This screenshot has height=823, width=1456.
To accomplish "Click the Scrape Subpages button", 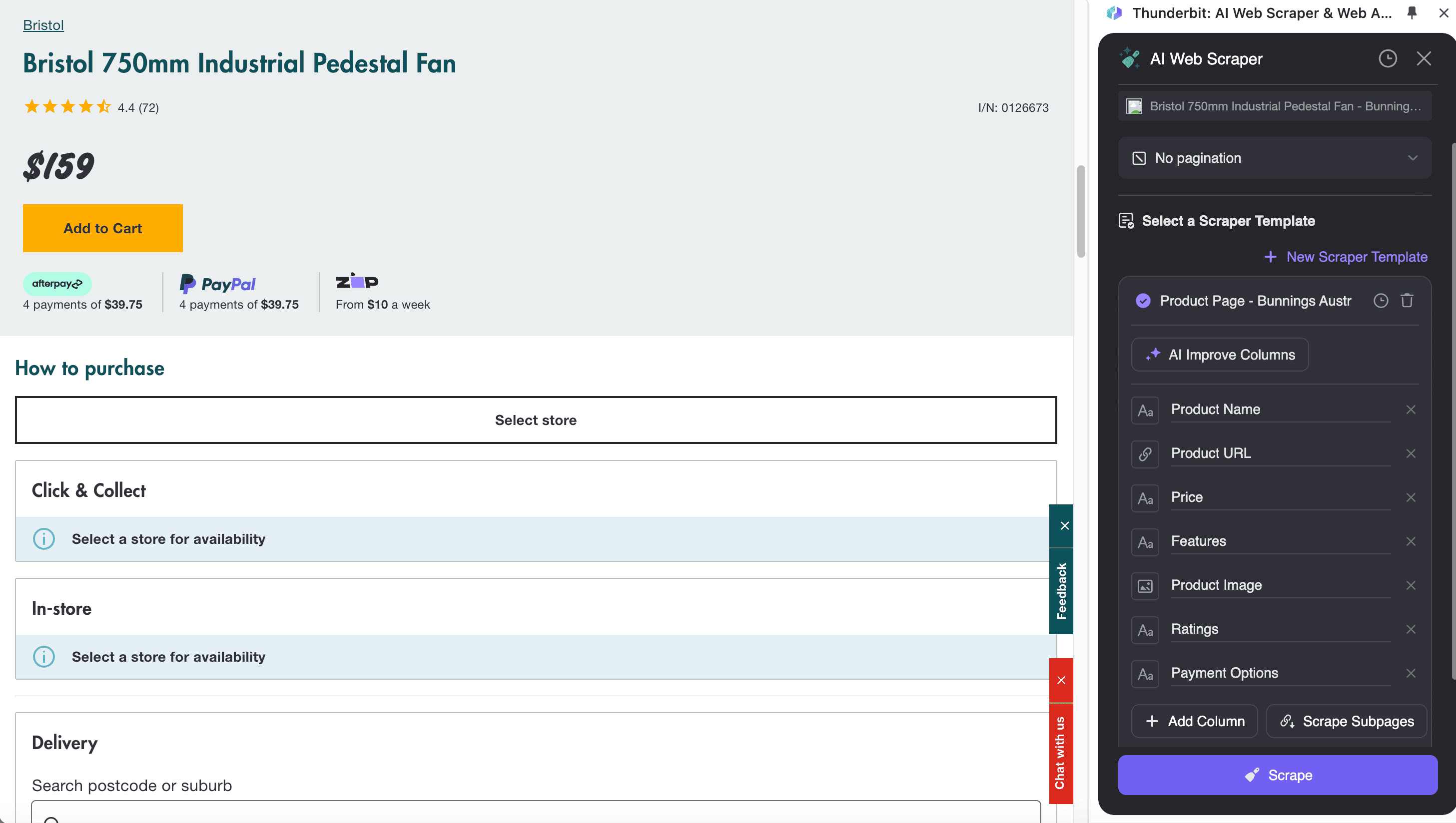I will click(1346, 721).
